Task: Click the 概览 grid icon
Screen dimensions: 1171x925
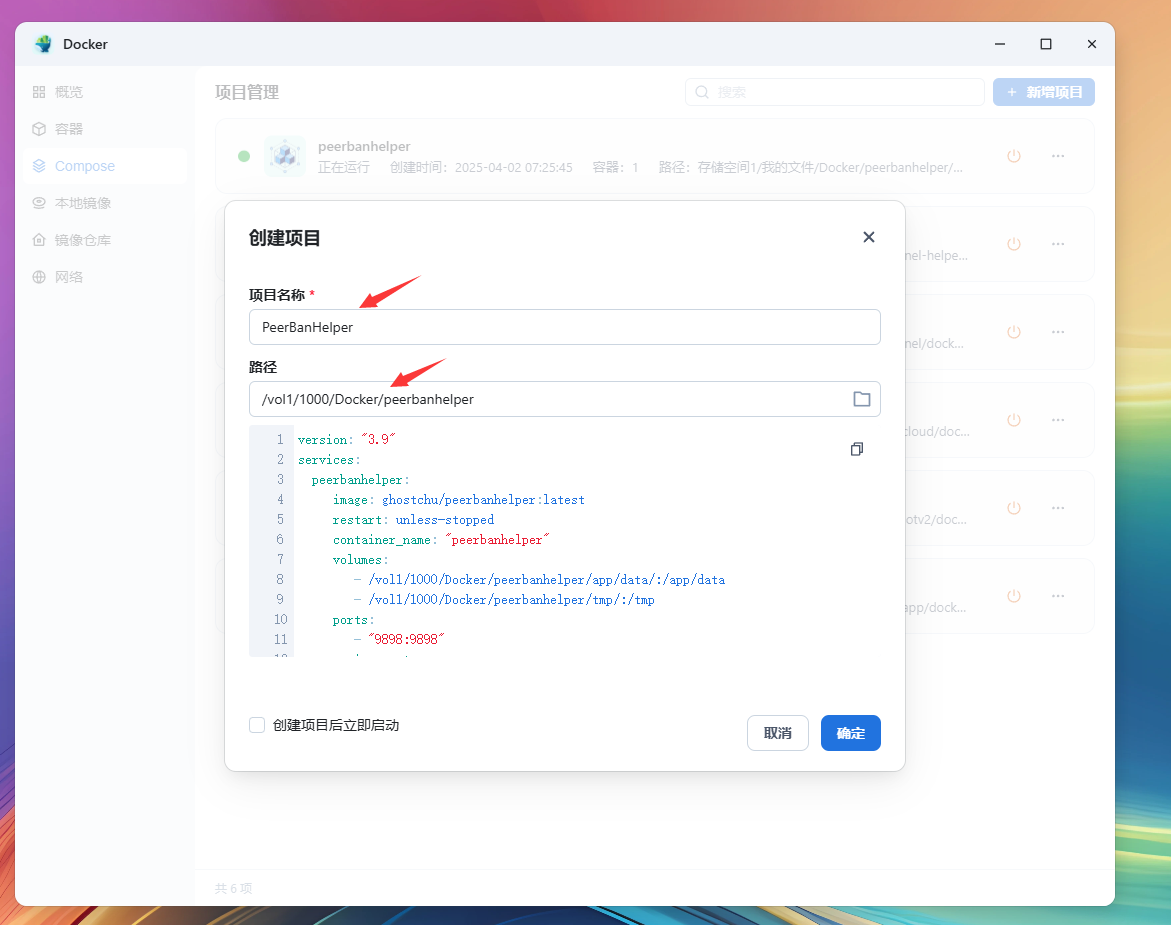Action: (39, 92)
